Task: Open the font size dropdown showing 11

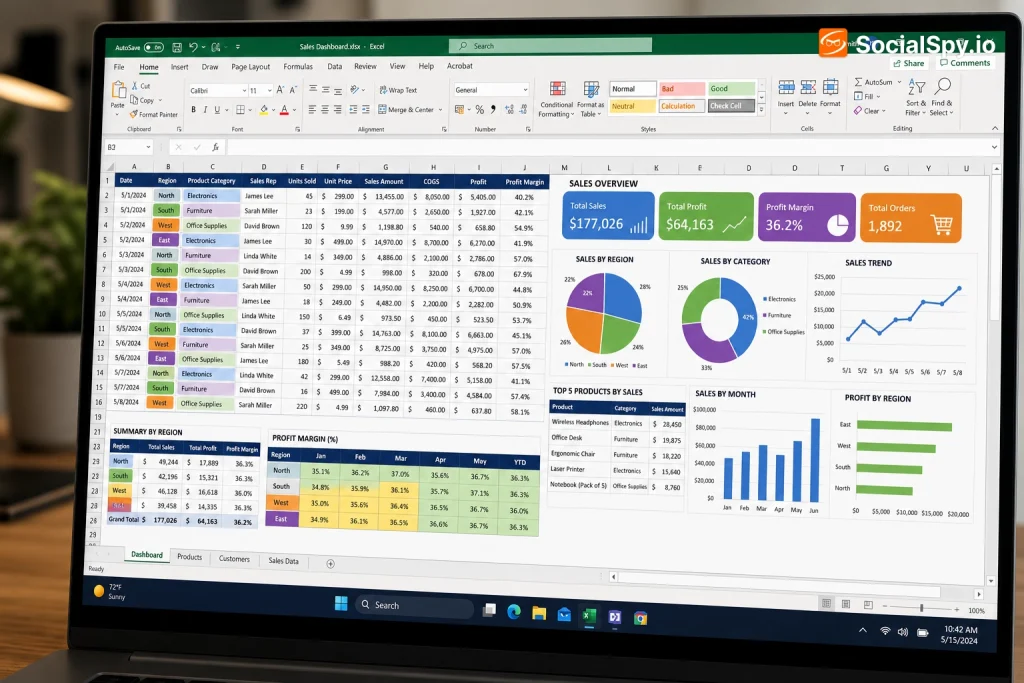Action: tap(270, 91)
